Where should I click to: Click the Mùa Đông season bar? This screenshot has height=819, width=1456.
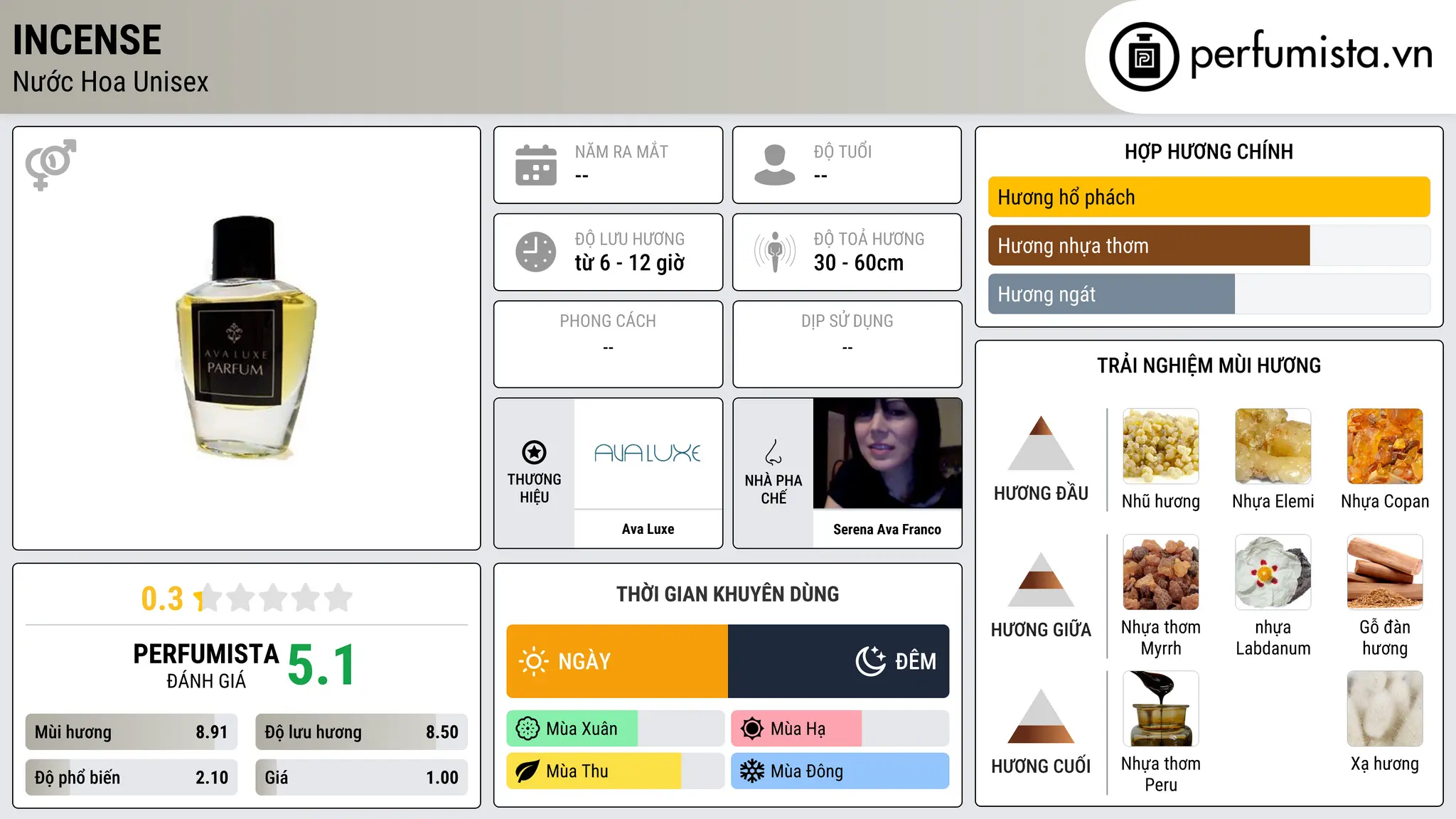coord(840,771)
